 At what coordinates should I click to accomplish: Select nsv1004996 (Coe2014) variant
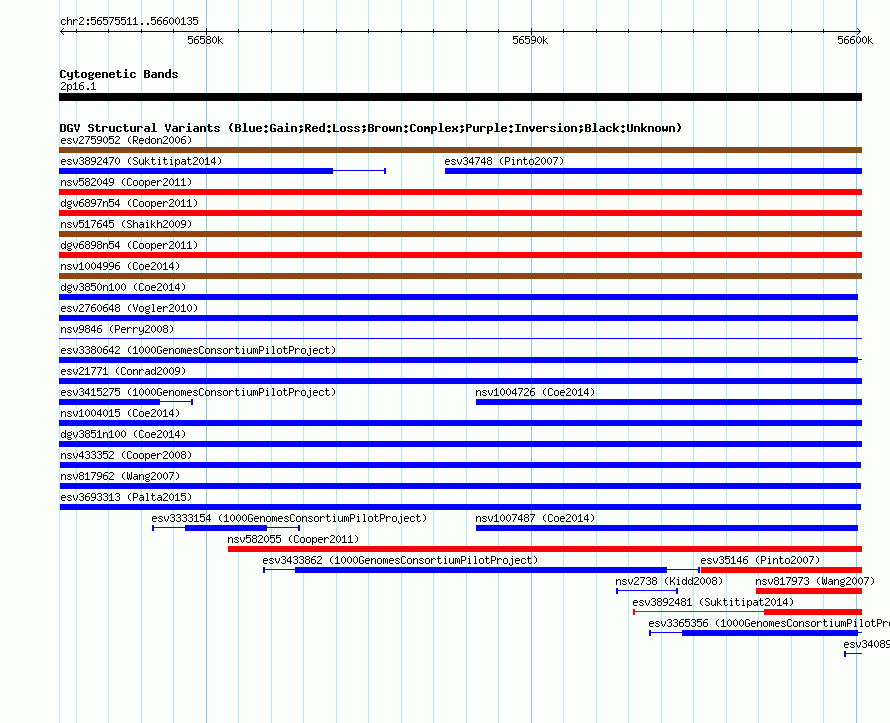[x=460, y=276]
